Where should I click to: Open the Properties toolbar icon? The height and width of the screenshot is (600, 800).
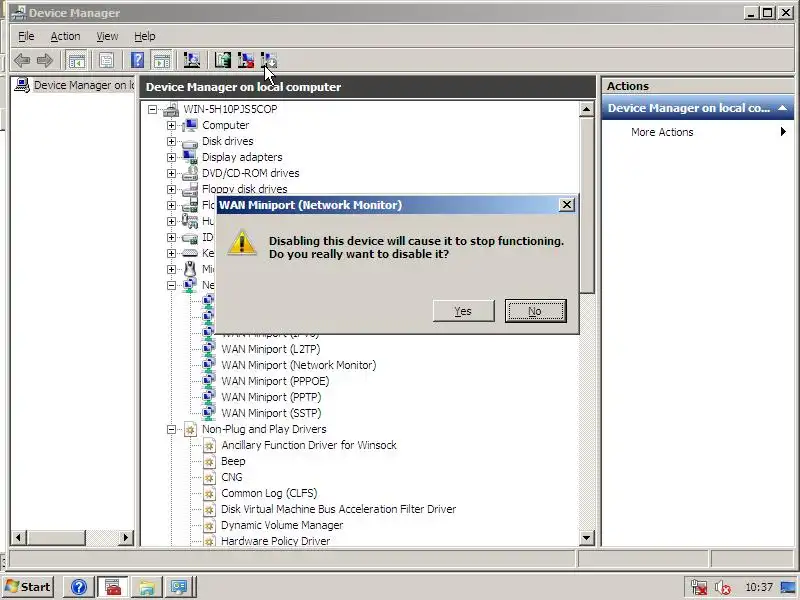106,61
